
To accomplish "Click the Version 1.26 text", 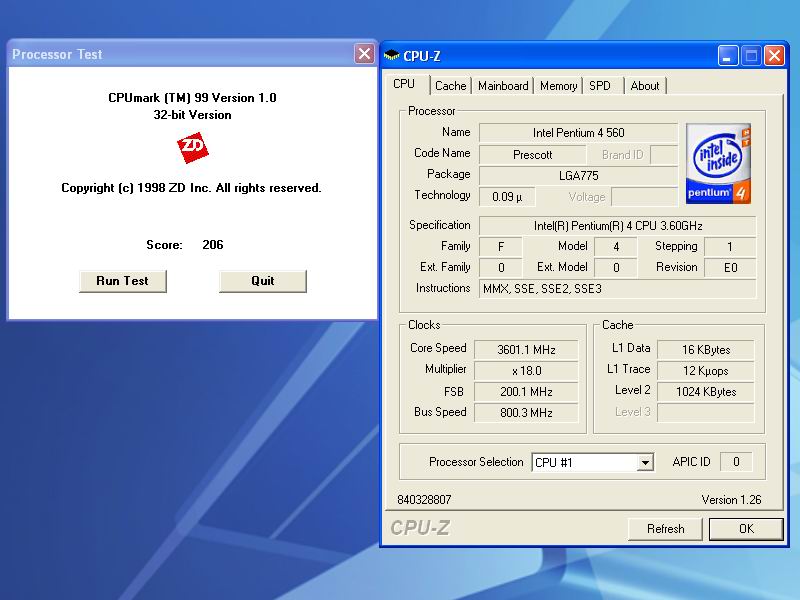I will (x=731, y=500).
